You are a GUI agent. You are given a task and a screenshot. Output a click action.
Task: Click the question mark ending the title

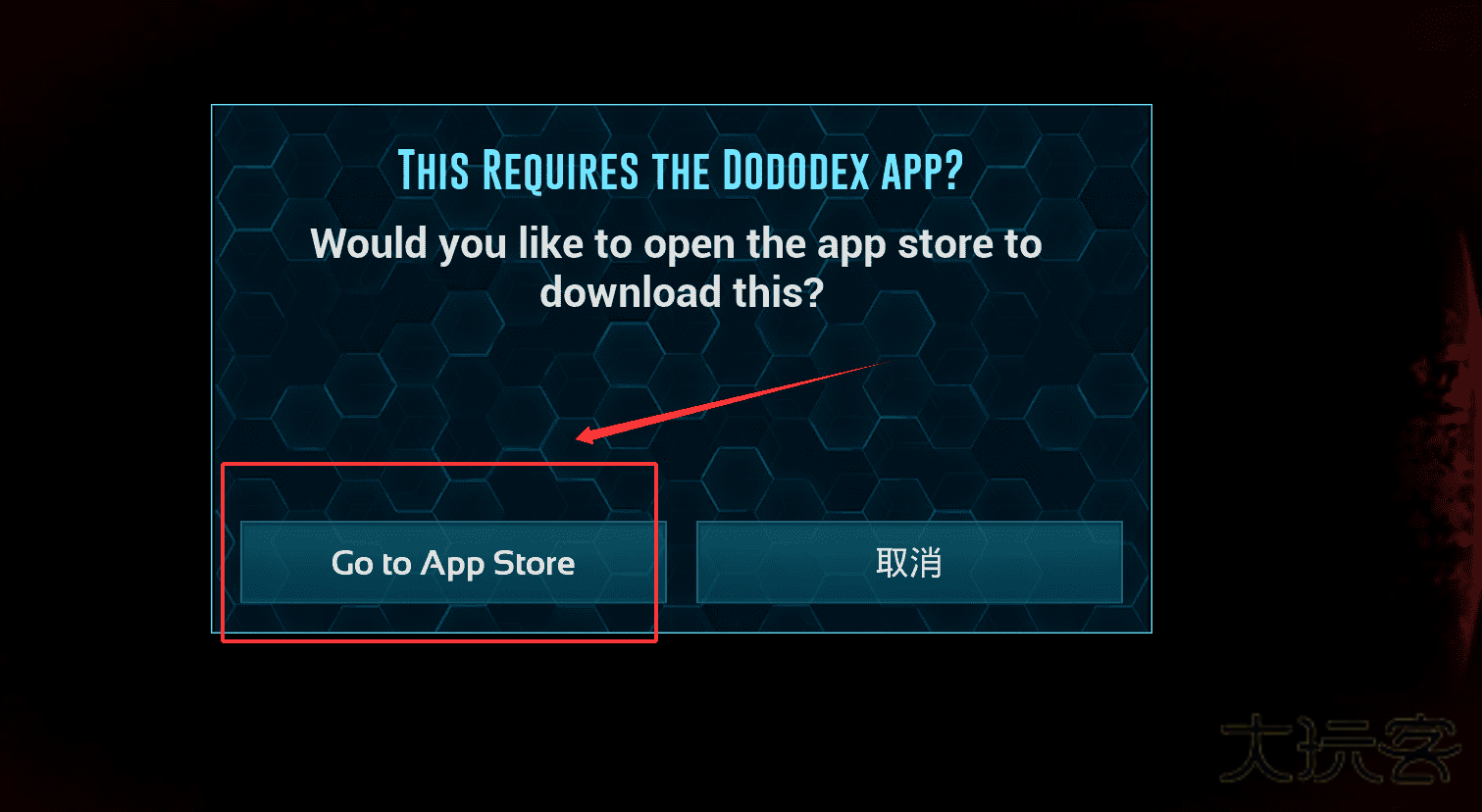click(x=952, y=172)
